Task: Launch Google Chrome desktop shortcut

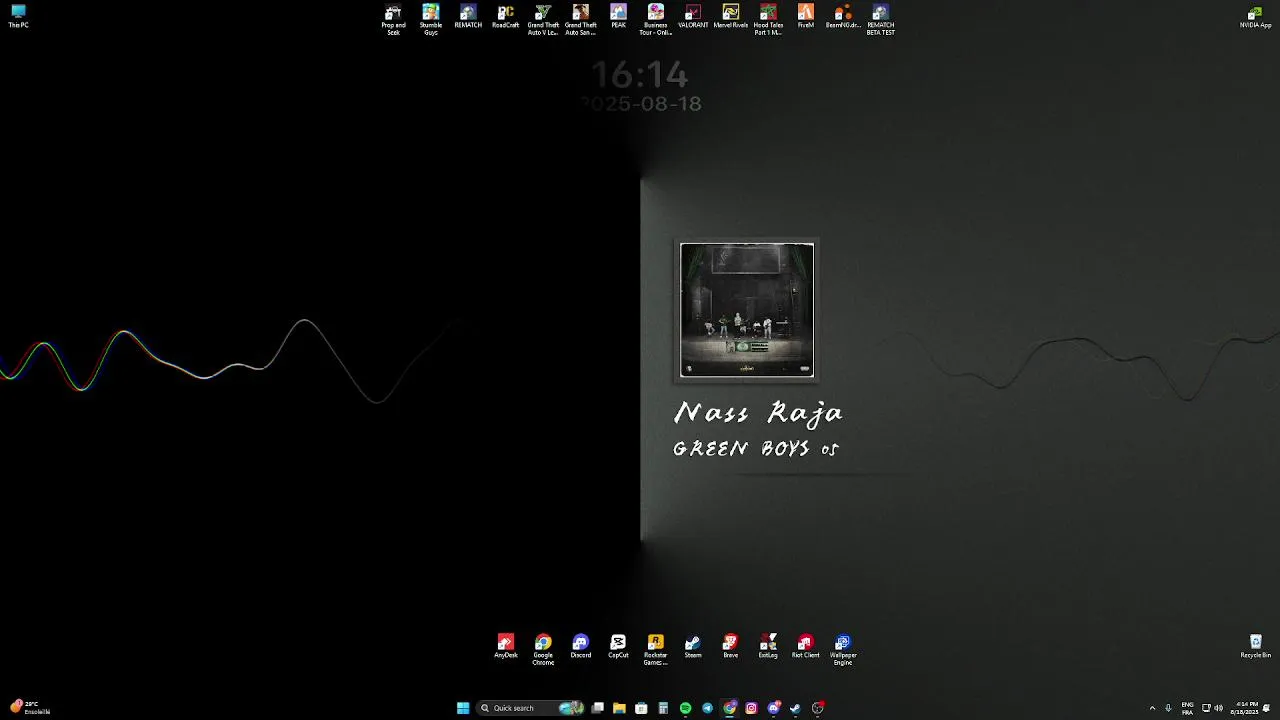Action: 543,650
